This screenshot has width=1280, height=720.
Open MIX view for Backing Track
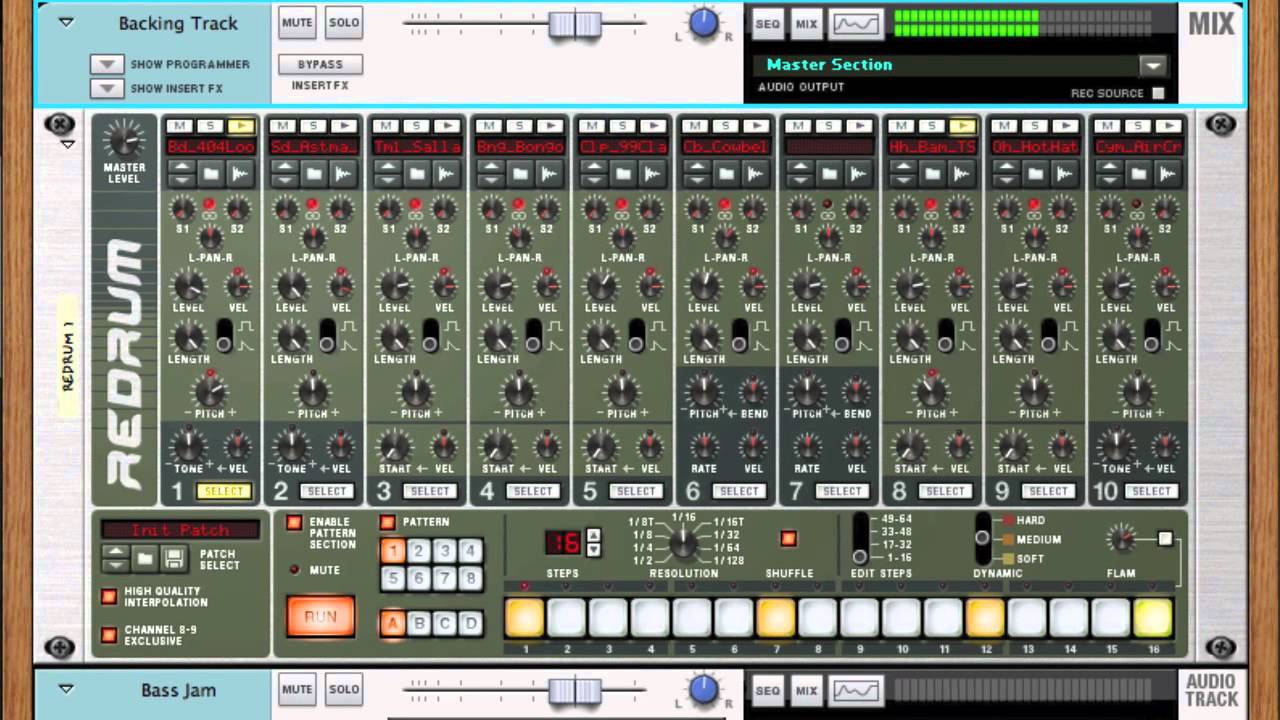806,23
